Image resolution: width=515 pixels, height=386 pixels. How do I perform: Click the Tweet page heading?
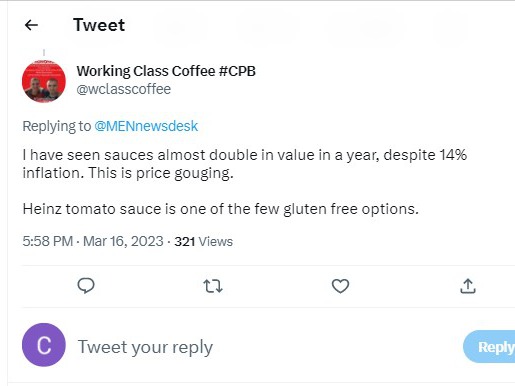point(99,25)
